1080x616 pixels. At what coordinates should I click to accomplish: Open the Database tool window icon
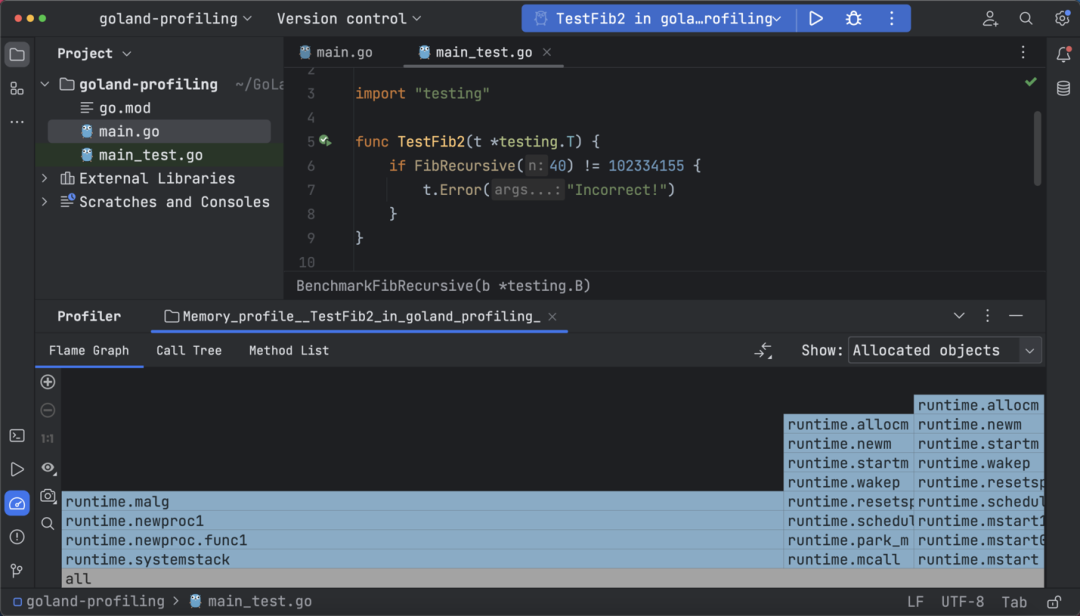coord(1063,88)
